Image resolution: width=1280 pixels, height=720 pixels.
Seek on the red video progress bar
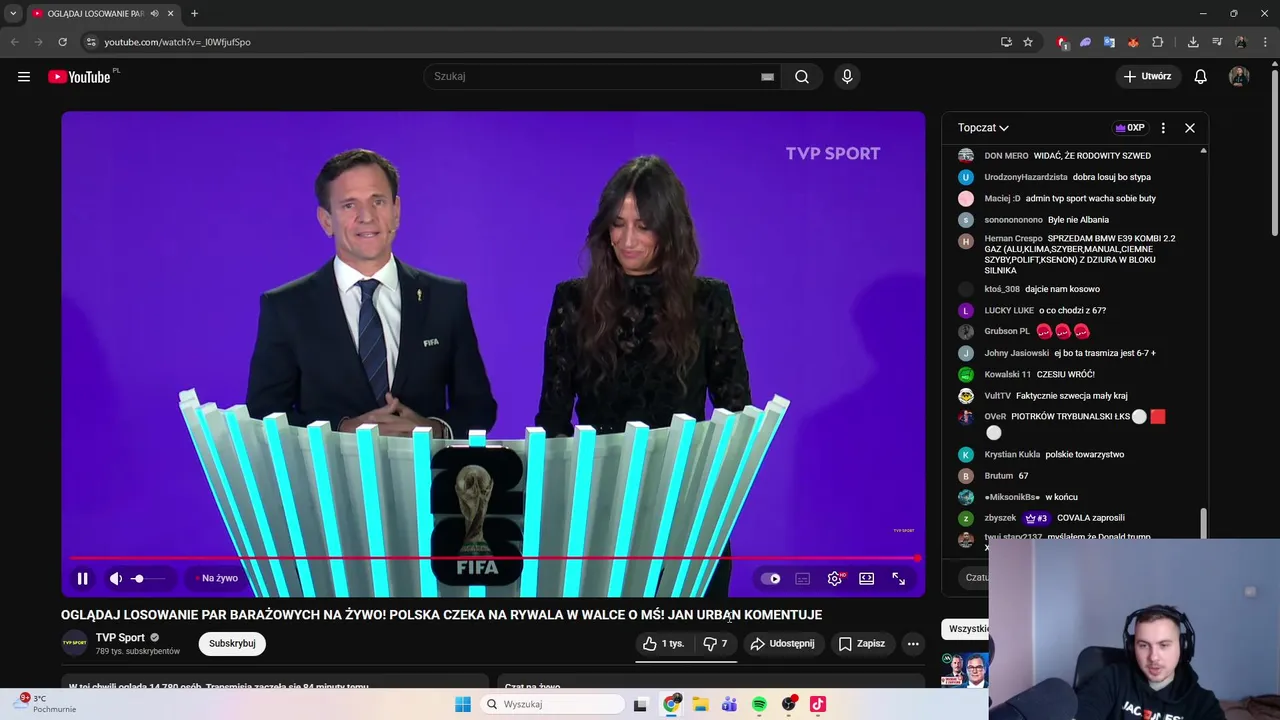pyautogui.click(x=493, y=558)
